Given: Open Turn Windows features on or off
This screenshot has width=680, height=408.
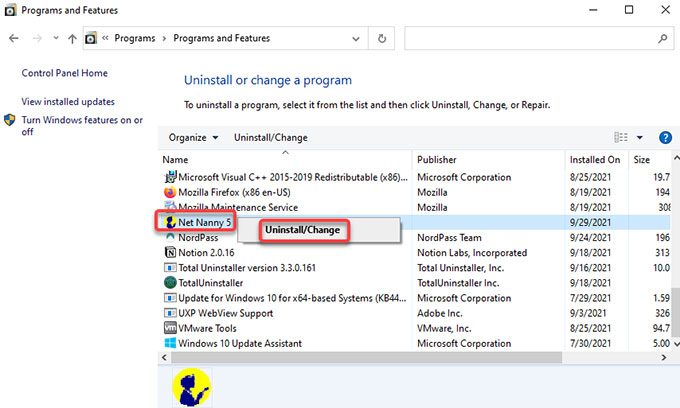Looking at the screenshot, I should click(82, 126).
